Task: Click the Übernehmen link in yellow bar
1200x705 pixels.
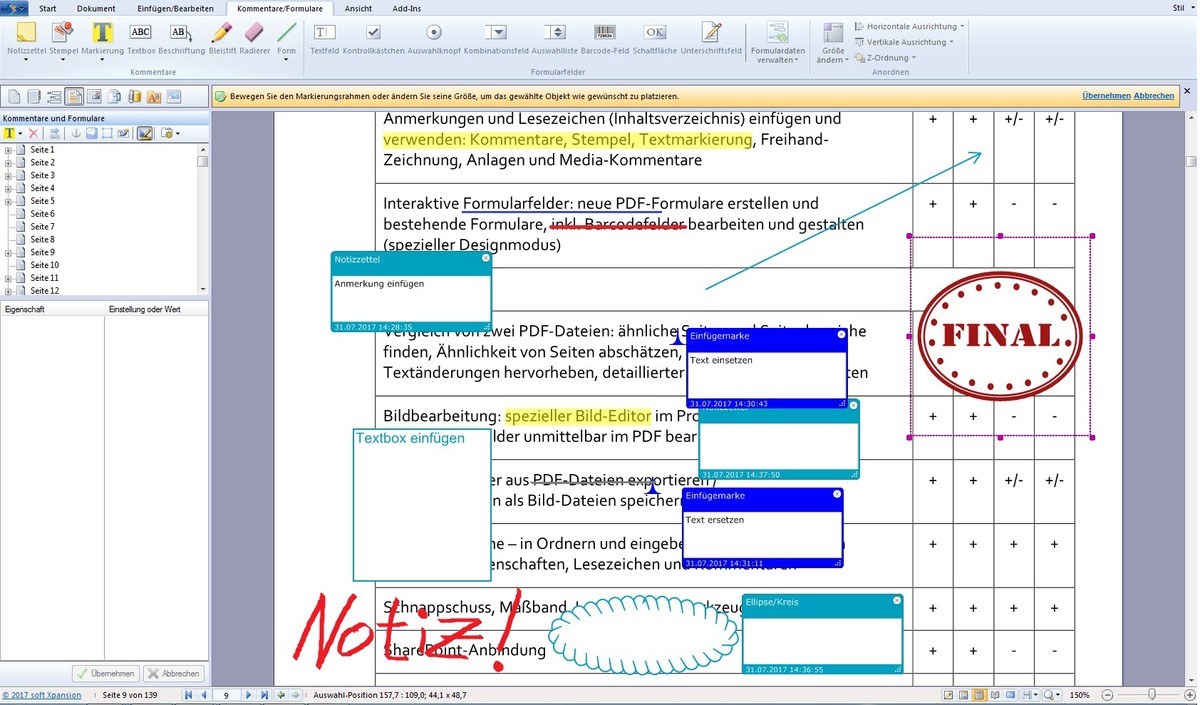Action: pos(1106,96)
